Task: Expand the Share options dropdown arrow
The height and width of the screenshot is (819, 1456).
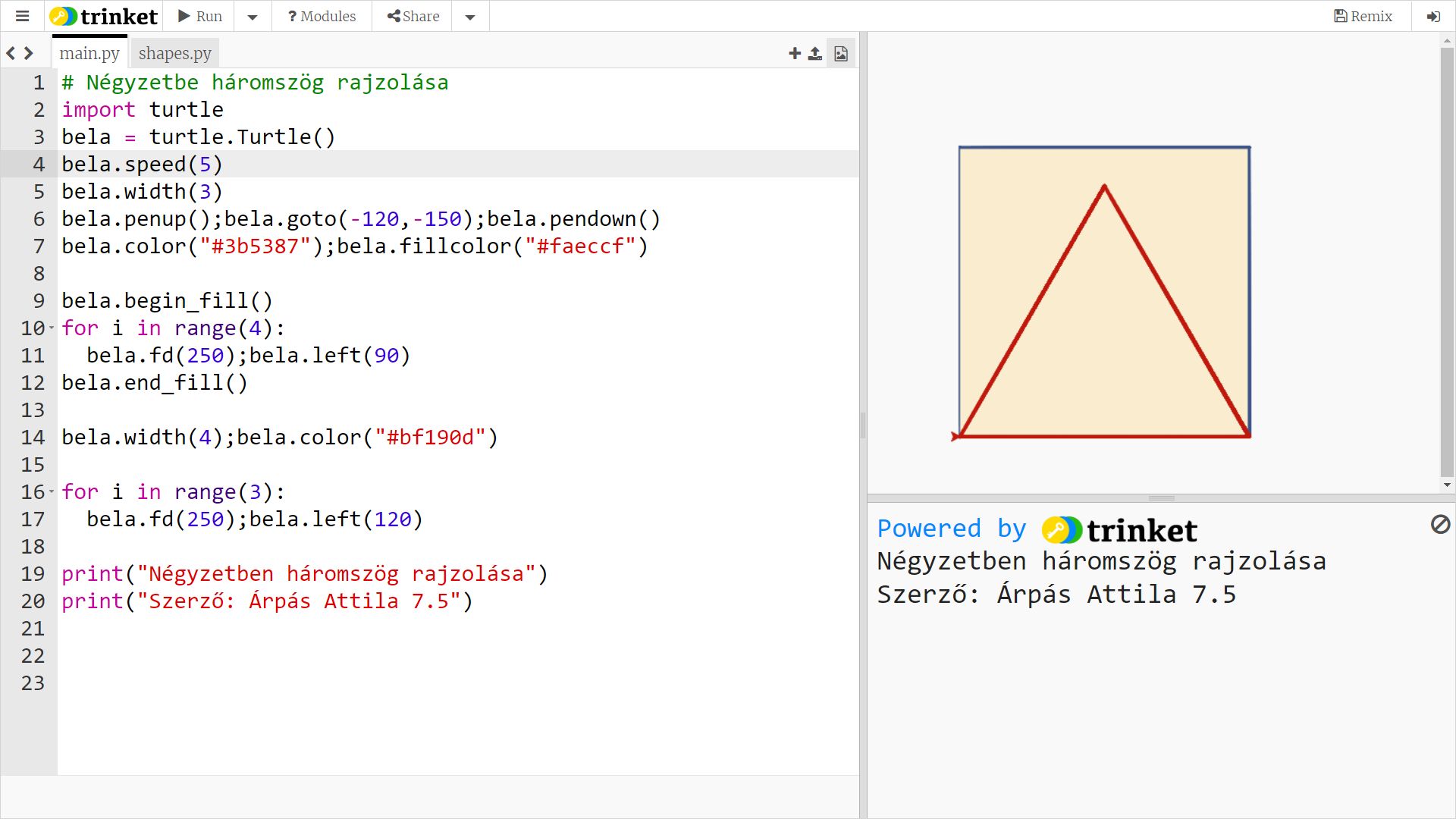Action: [x=470, y=17]
